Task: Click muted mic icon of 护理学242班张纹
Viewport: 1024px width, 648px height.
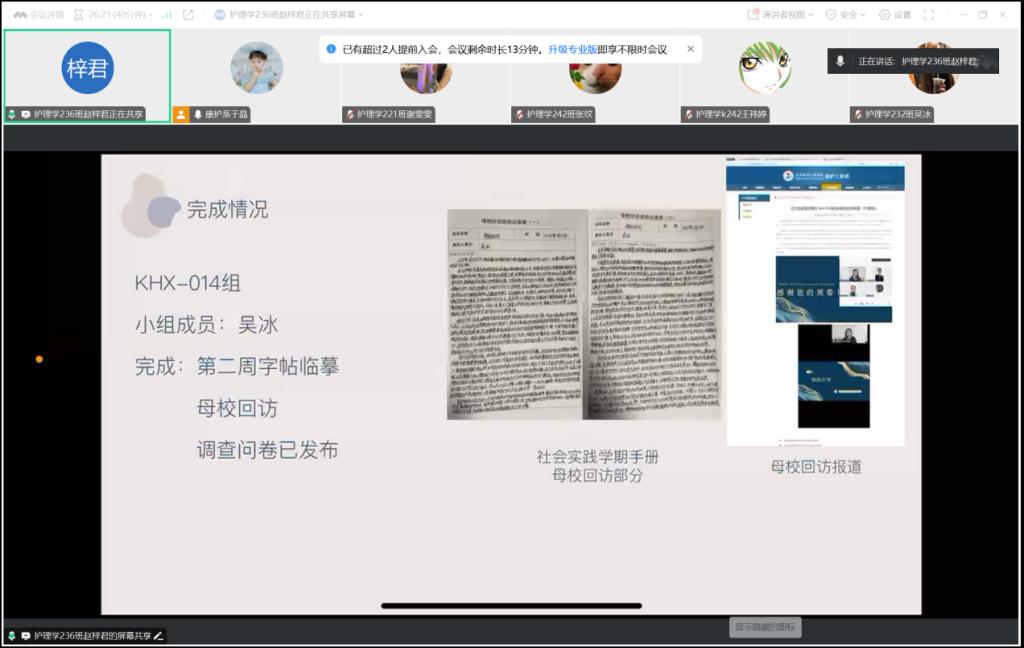Action: [520, 115]
